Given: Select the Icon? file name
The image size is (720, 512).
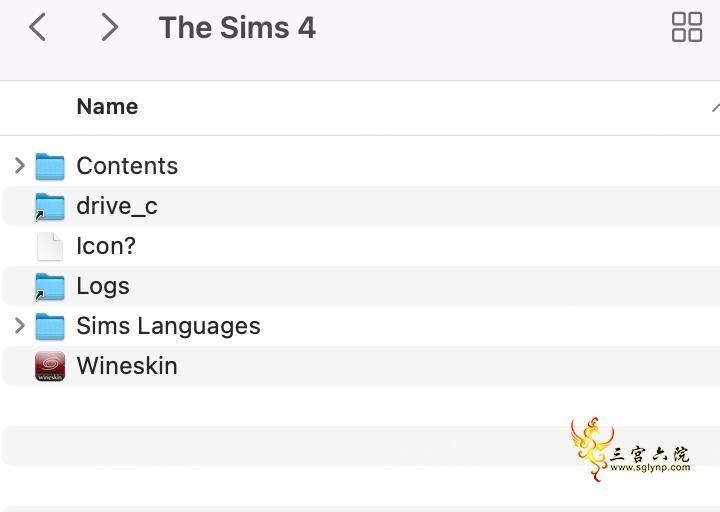Looking at the screenshot, I should pyautogui.click(x=106, y=246).
